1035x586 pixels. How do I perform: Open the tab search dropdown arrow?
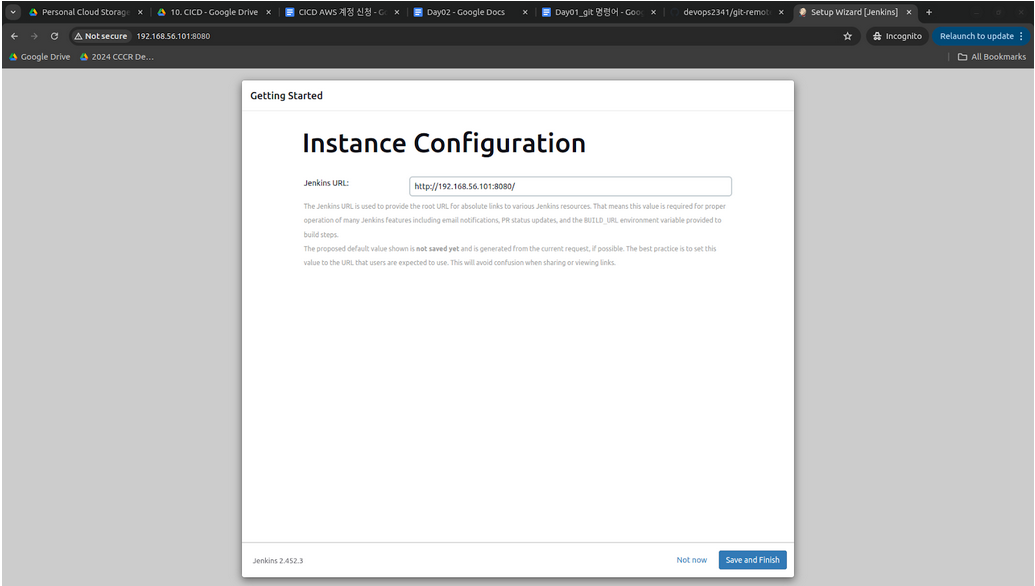[x=13, y=12]
